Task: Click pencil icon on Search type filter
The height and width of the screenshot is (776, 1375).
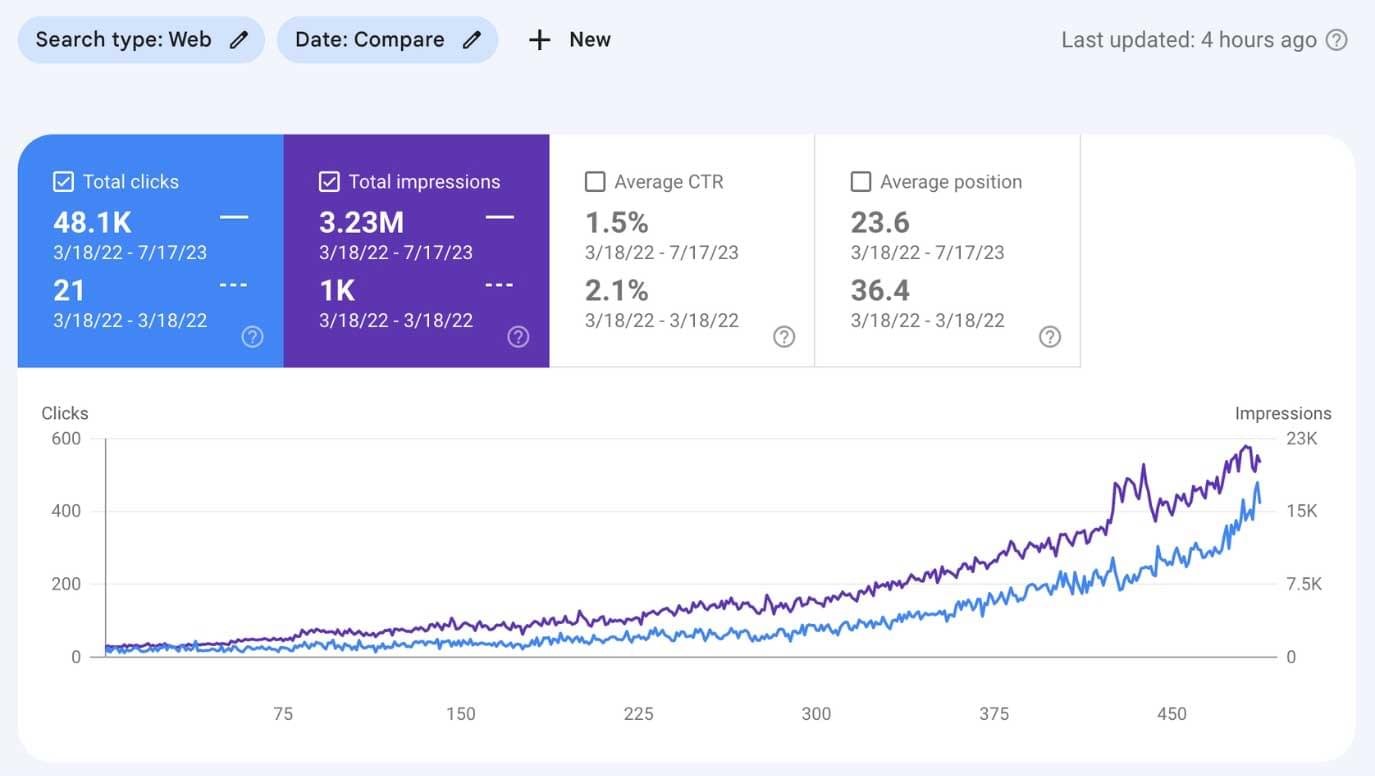Action: click(x=238, y=40)
